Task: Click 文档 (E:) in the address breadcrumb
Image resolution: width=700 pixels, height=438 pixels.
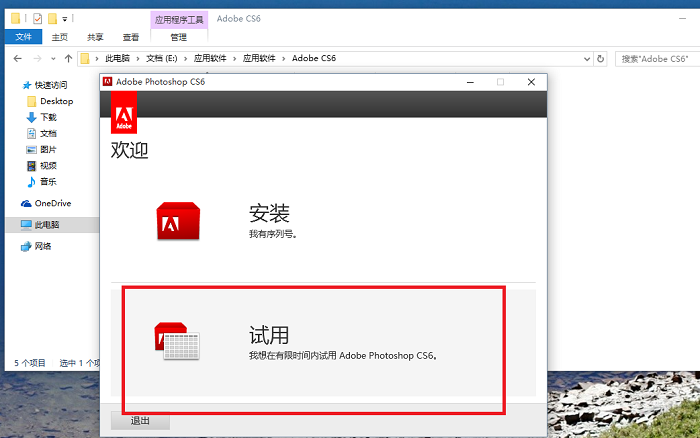Action: coord(162,58)
